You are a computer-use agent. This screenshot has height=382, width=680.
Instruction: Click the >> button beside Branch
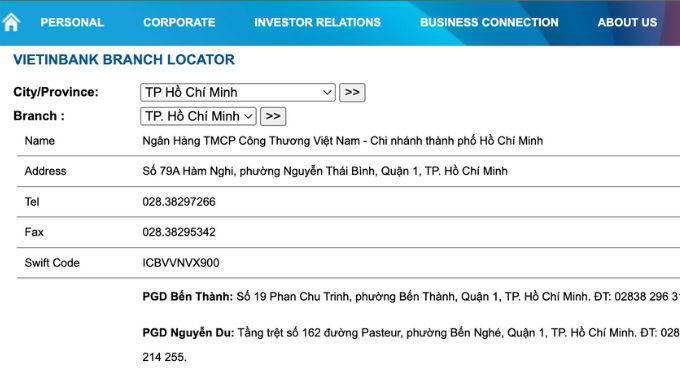tap(273, 116)
